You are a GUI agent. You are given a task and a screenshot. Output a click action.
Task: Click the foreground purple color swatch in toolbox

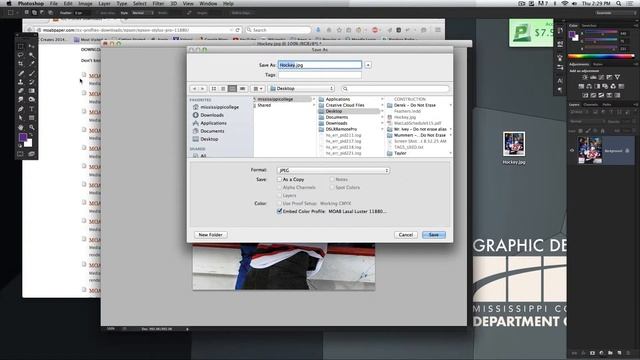[x=23, y=137]
